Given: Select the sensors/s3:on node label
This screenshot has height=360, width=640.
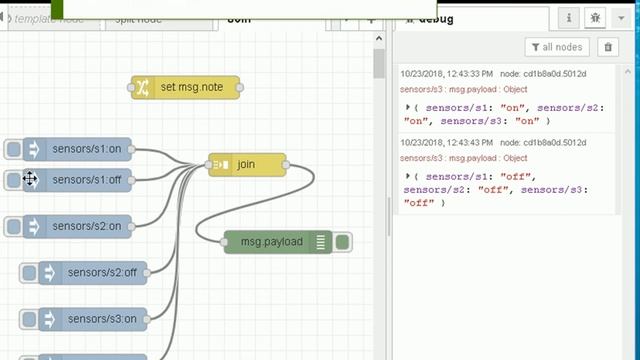Looking at the screenshot, I should pyautogui.click(x=102, y=319).
